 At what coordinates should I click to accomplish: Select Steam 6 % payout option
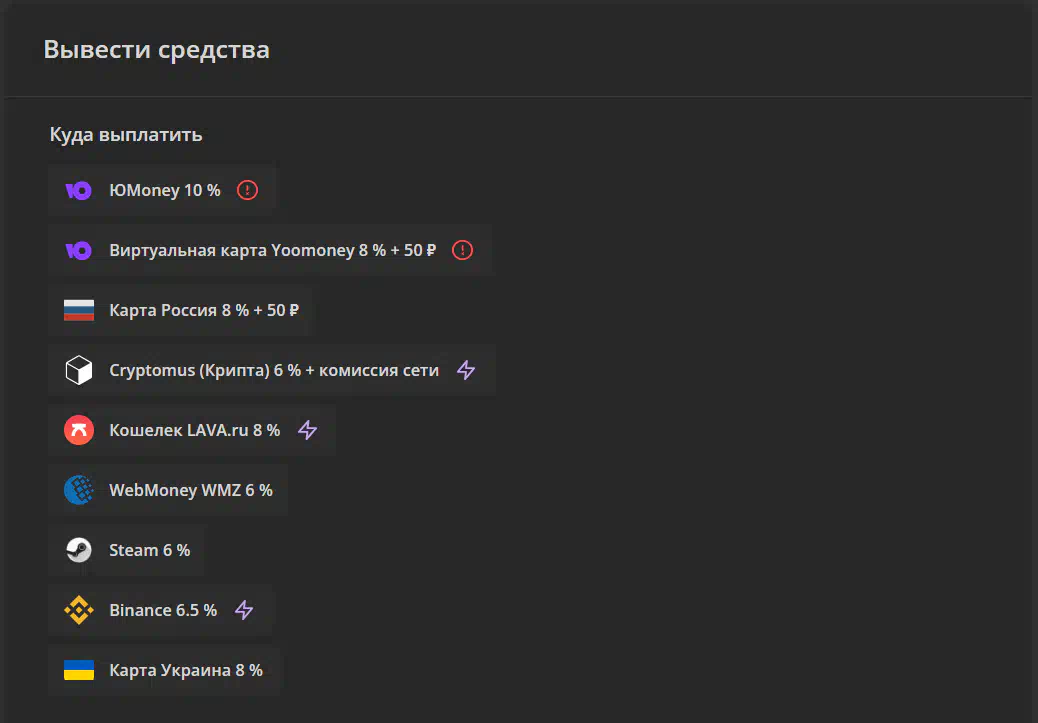(x=126, y=550)
